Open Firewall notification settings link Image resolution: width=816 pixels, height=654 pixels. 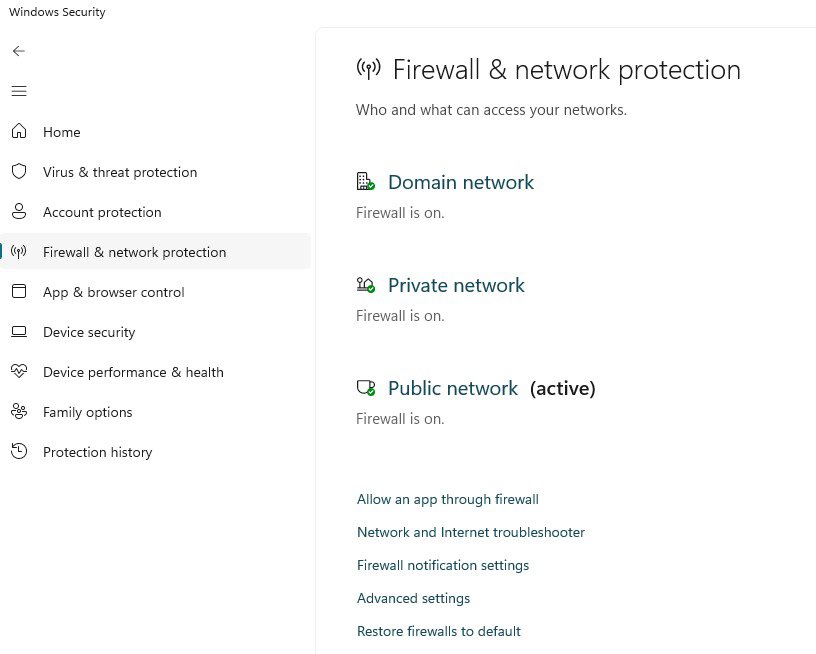[442, 565]
